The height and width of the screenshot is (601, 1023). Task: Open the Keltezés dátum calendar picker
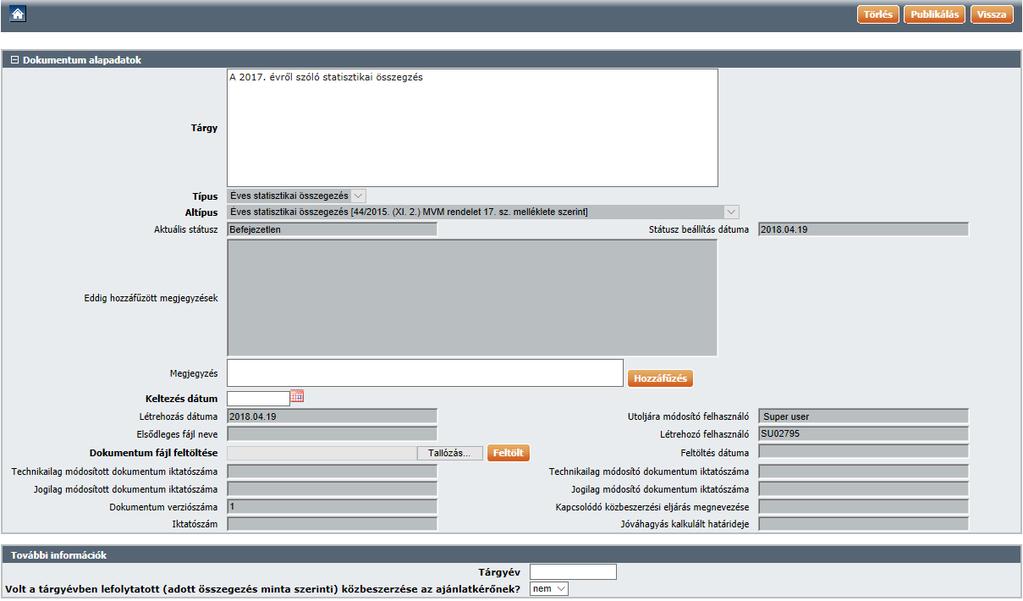click(297, 396)
